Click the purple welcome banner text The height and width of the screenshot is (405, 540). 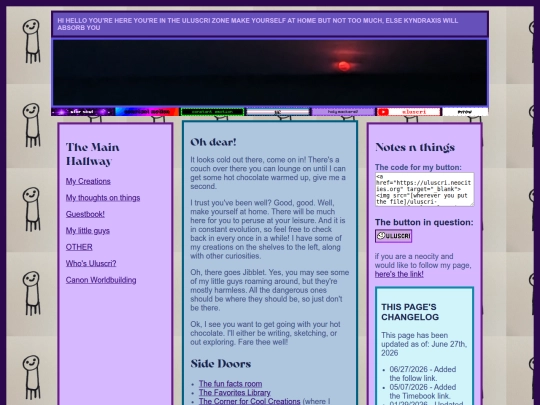pos(258,24)
